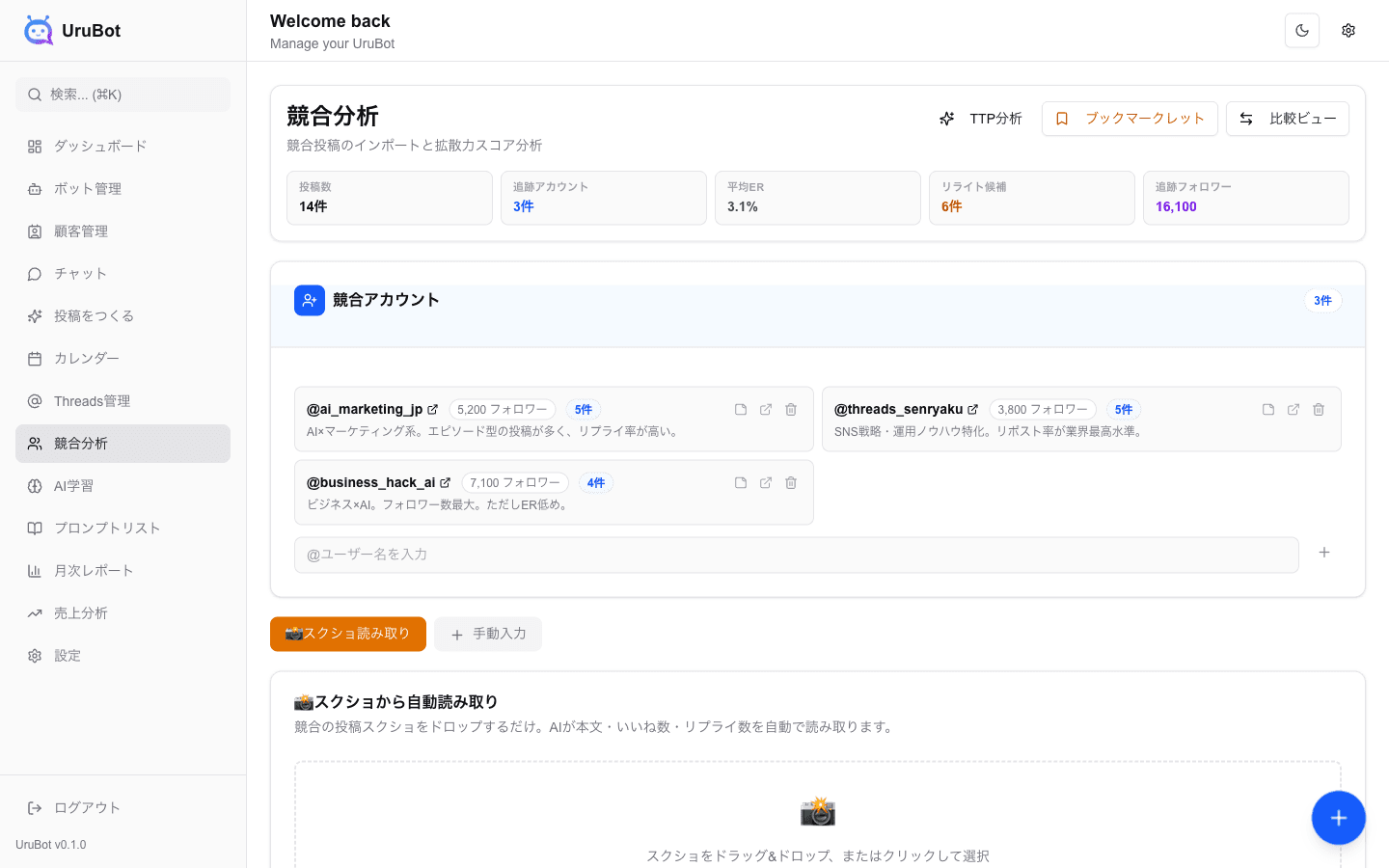Open AI学習 in sidebar
The width and height of the screenshot is (1389, 868).
click(x=123, y=486)
